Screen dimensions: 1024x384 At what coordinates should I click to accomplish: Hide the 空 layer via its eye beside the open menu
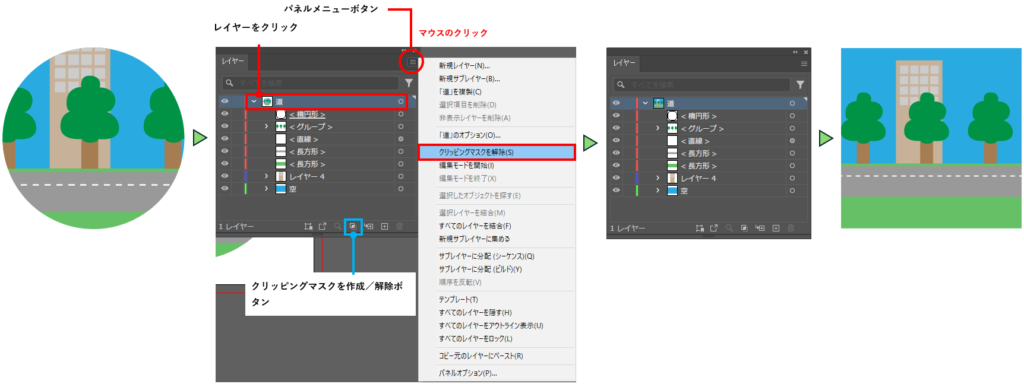(225, 189)
